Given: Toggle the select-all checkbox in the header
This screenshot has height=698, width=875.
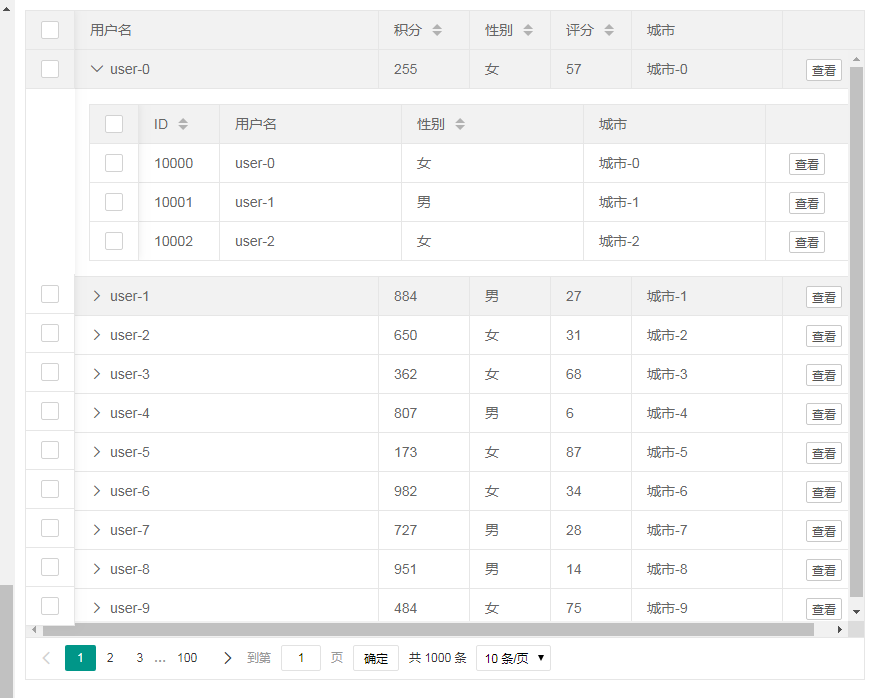Looking at the screenshot, I should coord(49,30).
